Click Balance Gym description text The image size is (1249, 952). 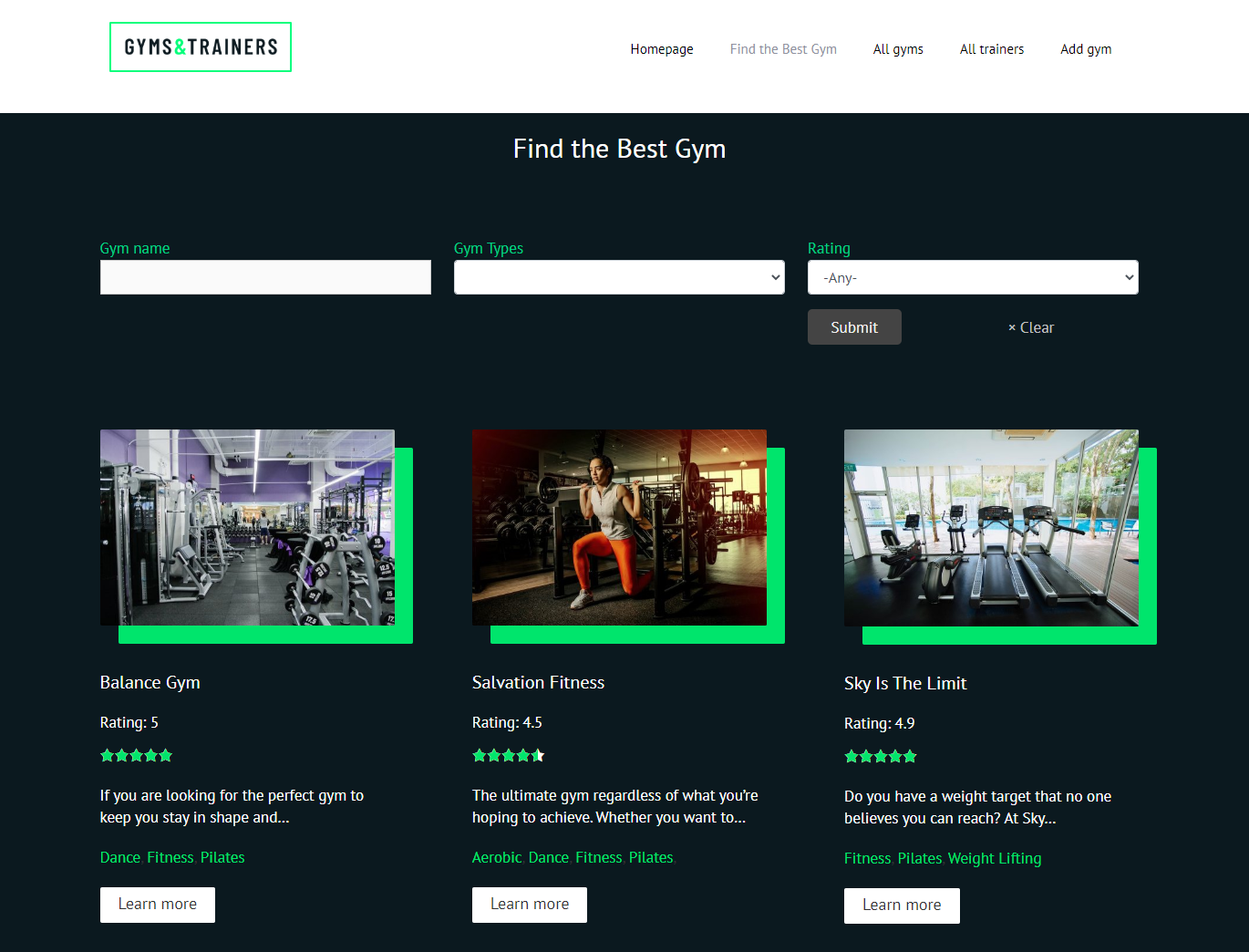[232, 806]
